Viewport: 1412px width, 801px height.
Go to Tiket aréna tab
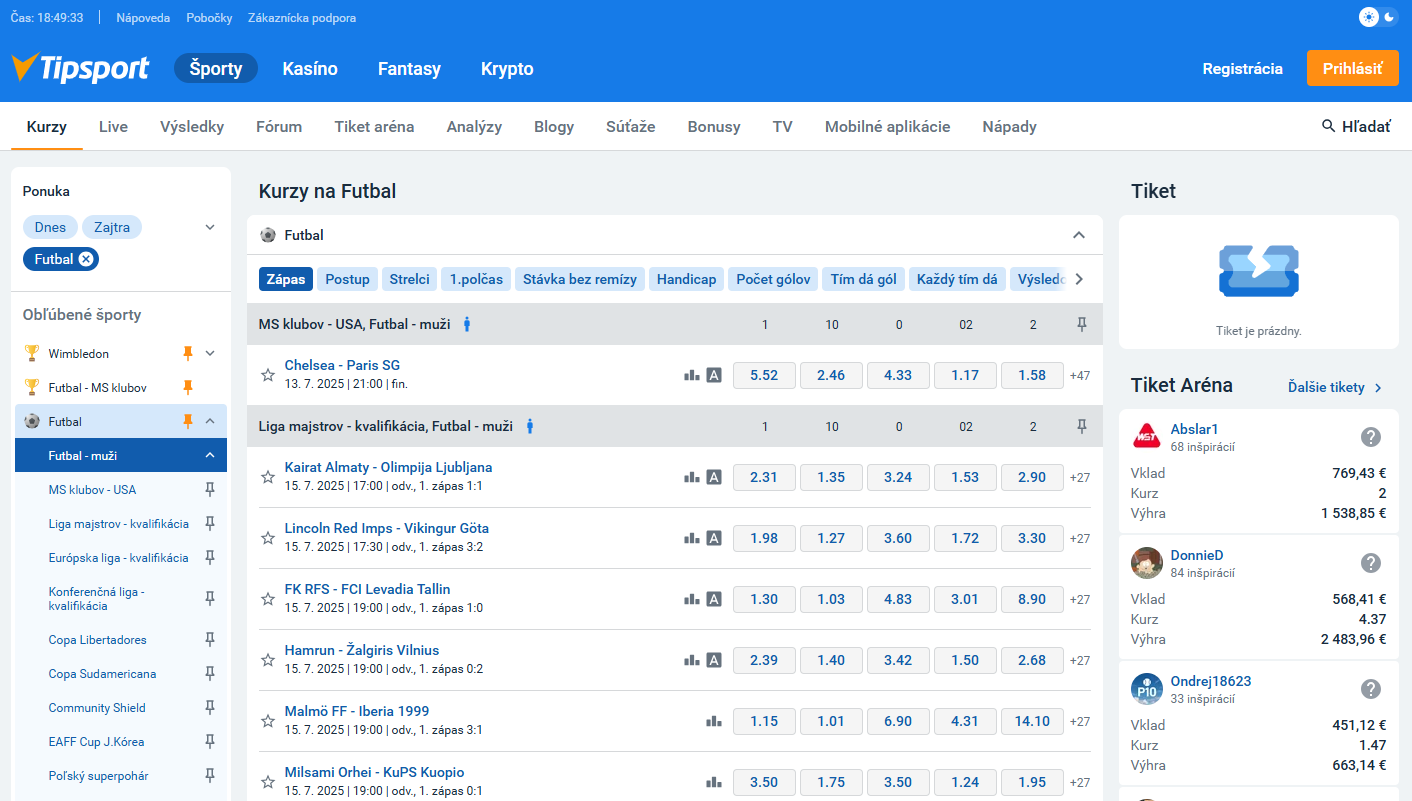point(374,127)
